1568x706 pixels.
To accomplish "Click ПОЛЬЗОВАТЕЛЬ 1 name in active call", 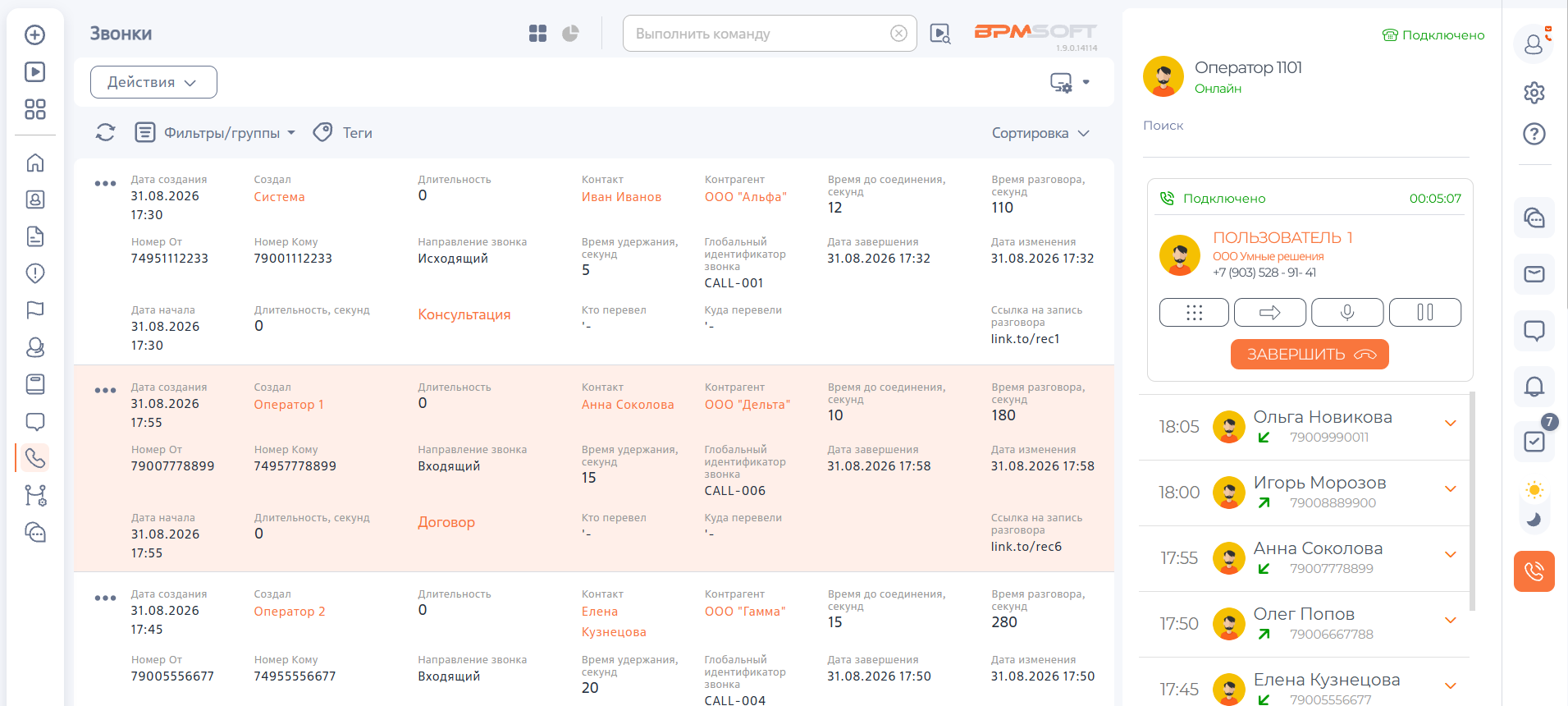I will (1282, 237).
